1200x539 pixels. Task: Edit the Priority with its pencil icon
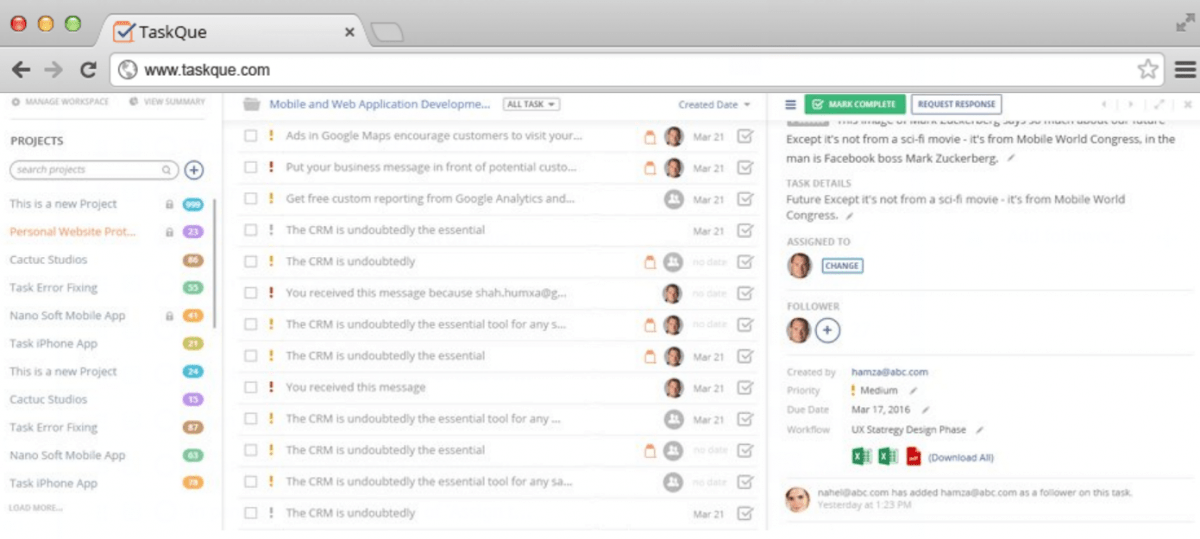pyautogui.click(x=913, y=391)
